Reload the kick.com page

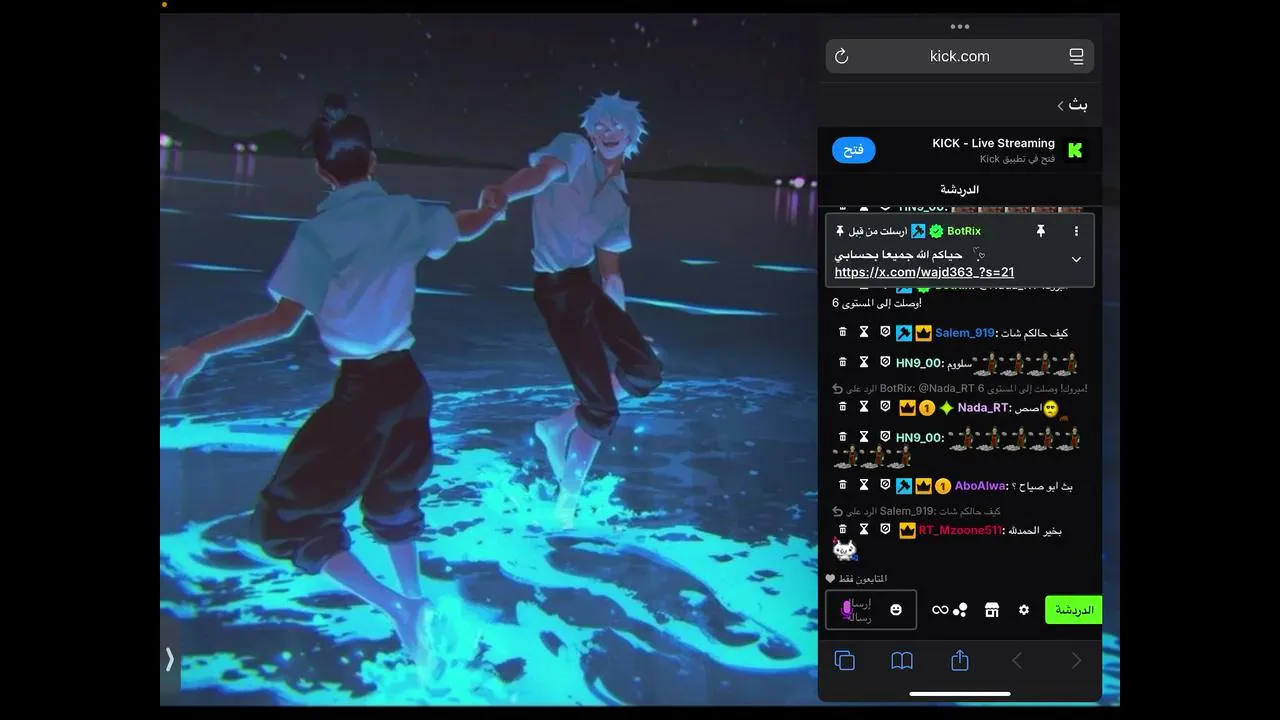coord(842,57)
